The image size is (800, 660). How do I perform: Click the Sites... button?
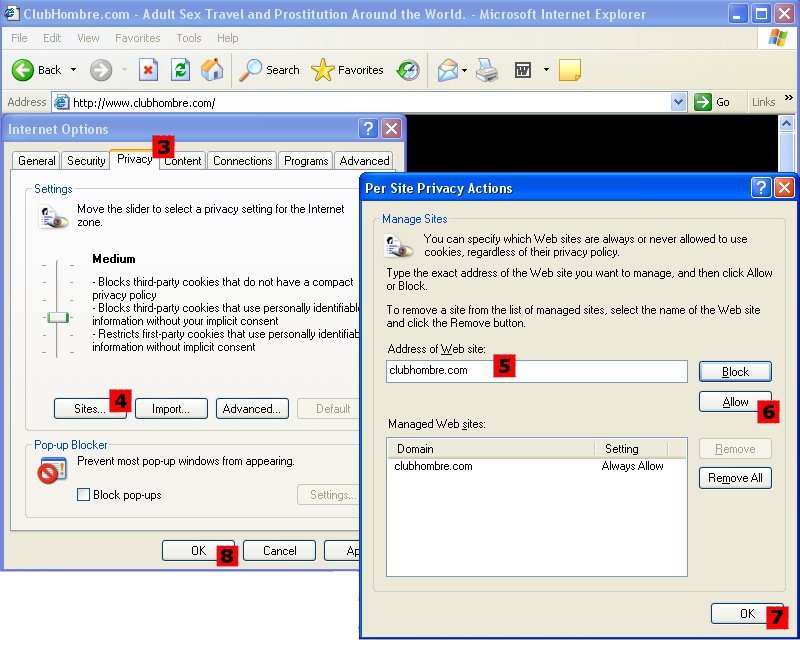(90, 409)
